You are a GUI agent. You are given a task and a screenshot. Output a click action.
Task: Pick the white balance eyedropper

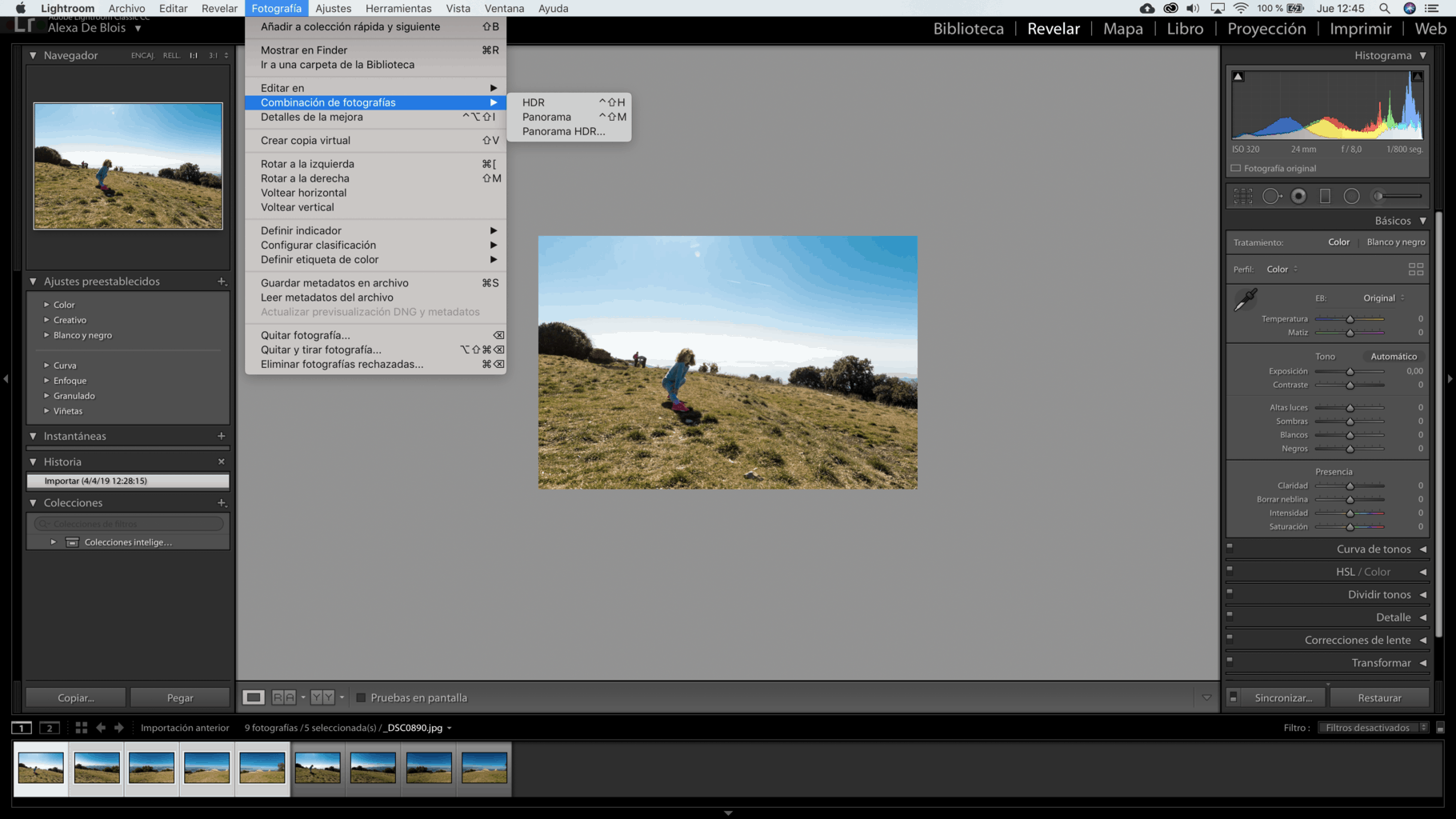click(1246, 300)
